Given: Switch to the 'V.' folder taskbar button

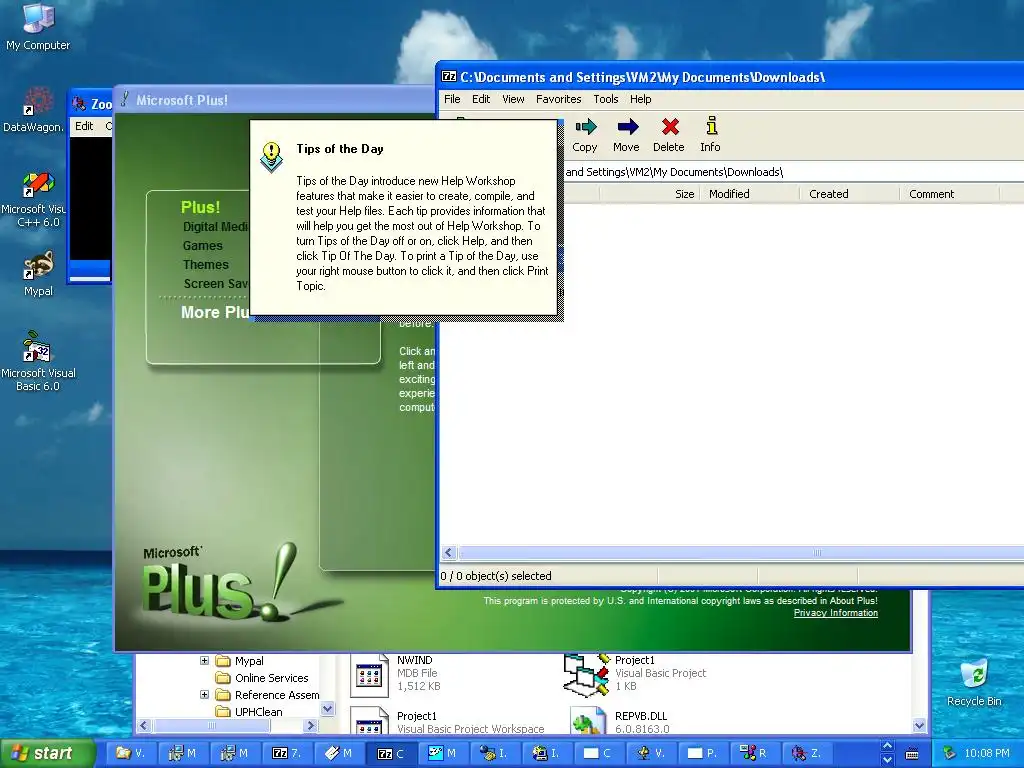Looking at the screenshot, I should coord(130,753).
